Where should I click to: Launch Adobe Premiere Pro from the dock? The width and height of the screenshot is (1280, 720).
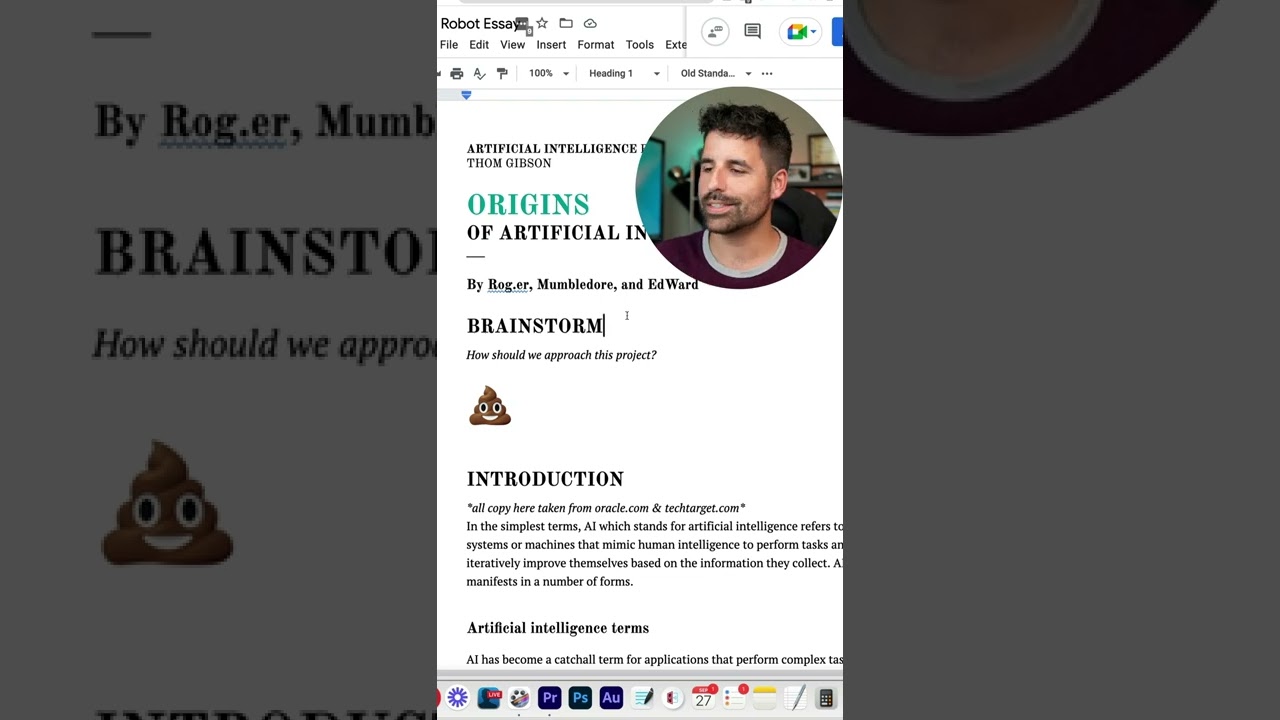click(550, 697)
